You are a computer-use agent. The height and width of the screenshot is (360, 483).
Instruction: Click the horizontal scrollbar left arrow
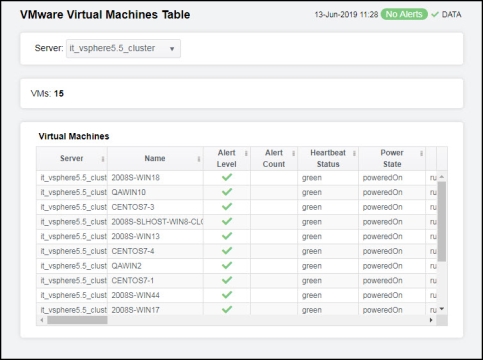click(42, 320)
